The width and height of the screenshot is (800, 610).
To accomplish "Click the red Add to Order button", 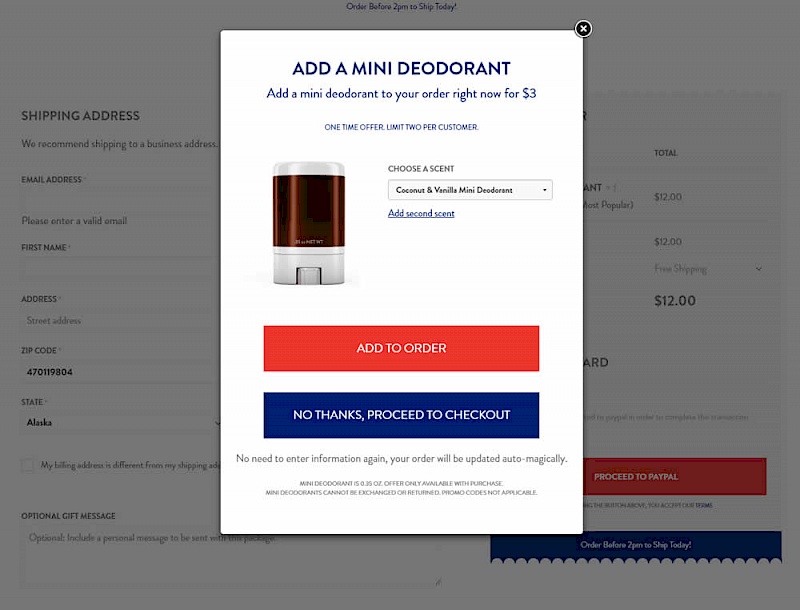I will (x=401, y=348).
